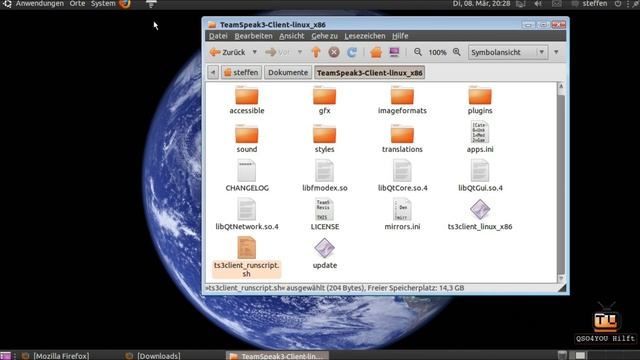Open the Lesezeichen menu

coord(364,36)
